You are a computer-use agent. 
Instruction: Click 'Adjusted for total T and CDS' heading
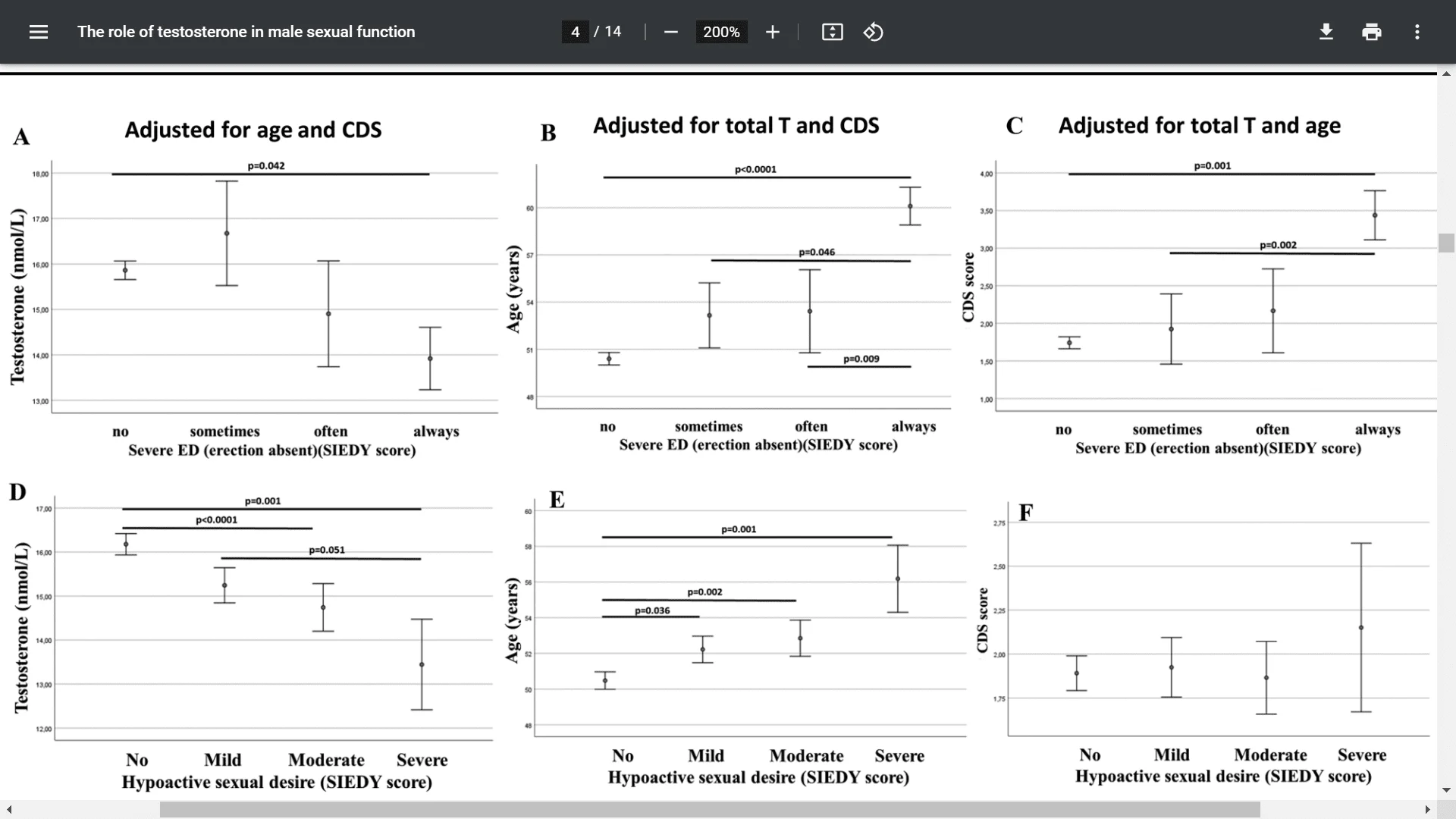tap(736, 125)
